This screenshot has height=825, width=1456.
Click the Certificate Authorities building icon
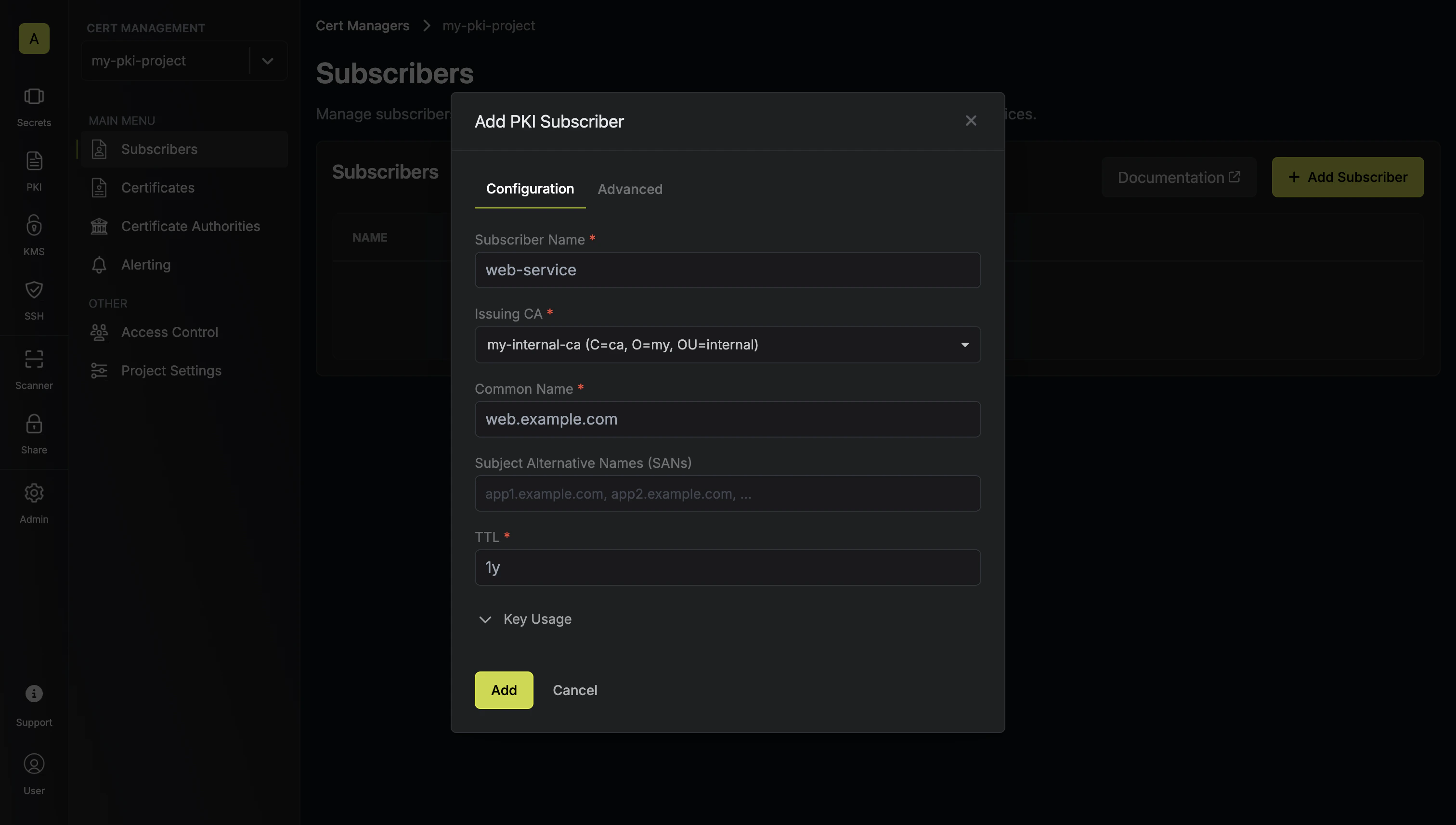point(99,226)
